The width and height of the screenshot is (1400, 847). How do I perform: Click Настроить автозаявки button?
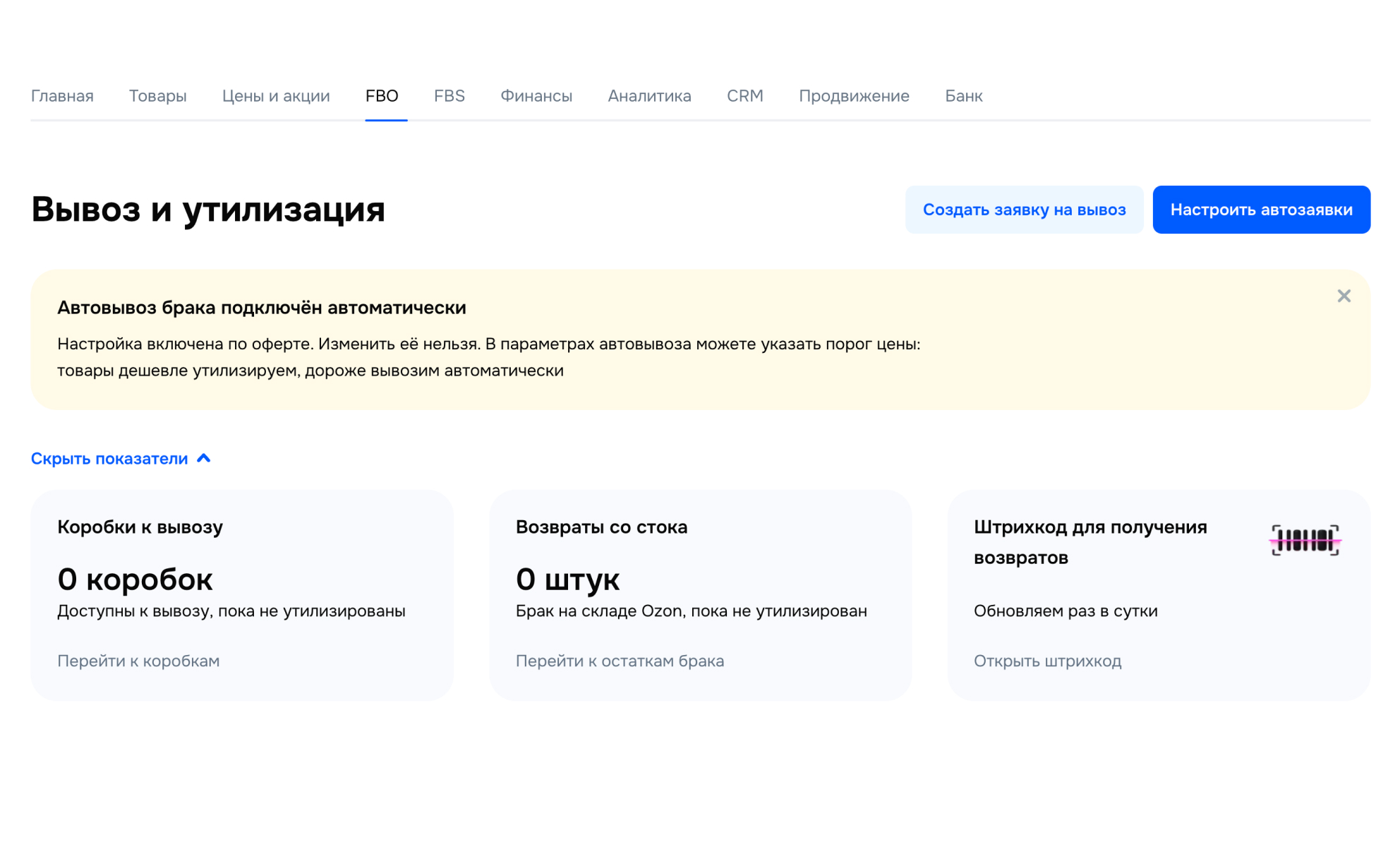point(1262,209)
